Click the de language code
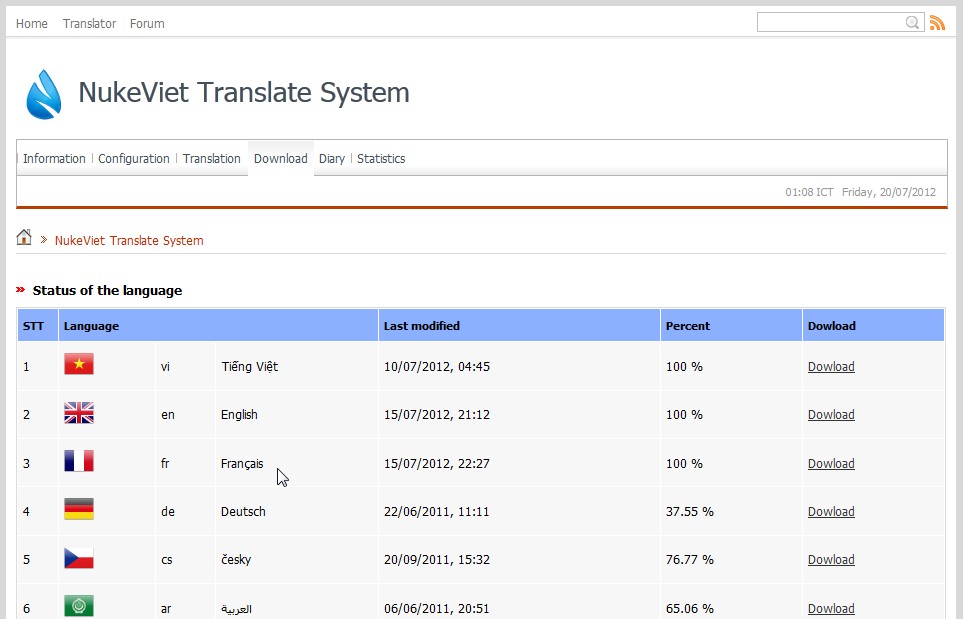 coord(168,512)
